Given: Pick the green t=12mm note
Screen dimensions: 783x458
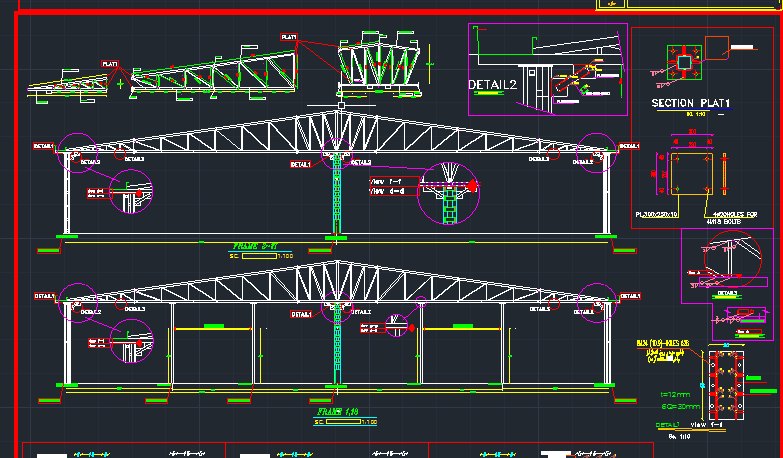Looking at the screenshot, I should 675,395.
